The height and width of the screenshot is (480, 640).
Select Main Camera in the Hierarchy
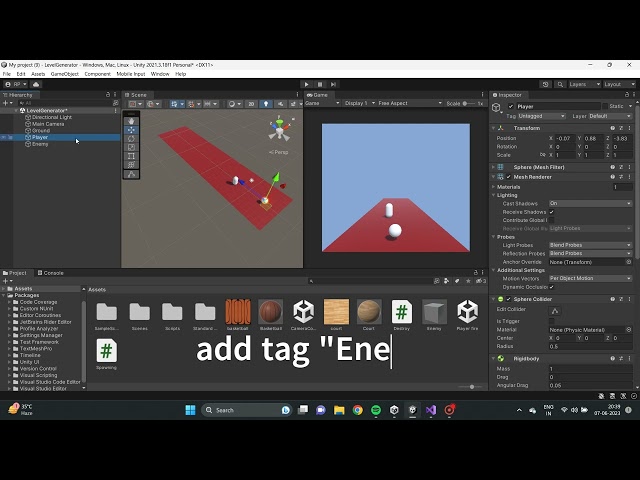click(x=48, y=124)
